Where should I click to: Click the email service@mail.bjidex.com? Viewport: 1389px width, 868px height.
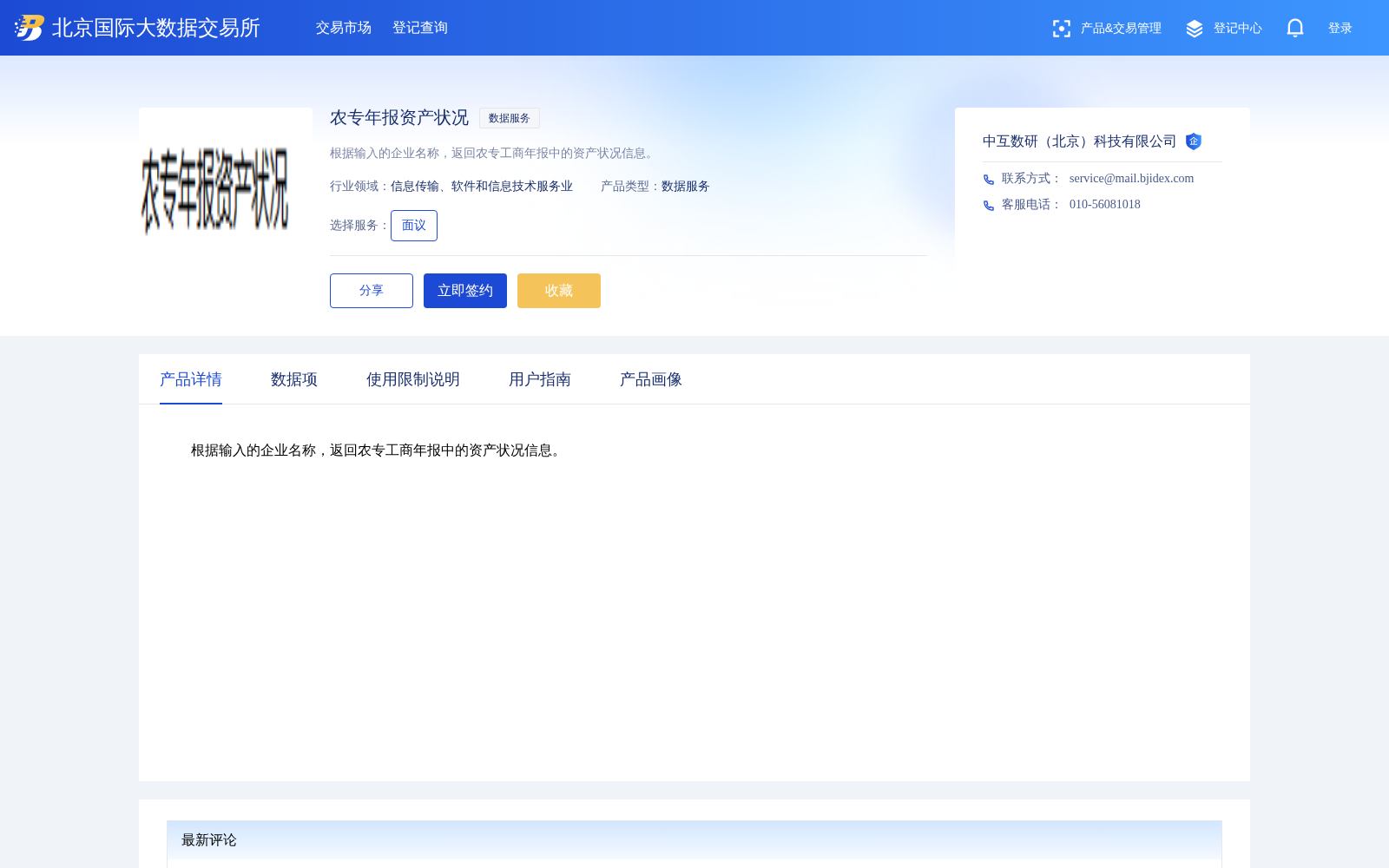tap(1131, 179)
